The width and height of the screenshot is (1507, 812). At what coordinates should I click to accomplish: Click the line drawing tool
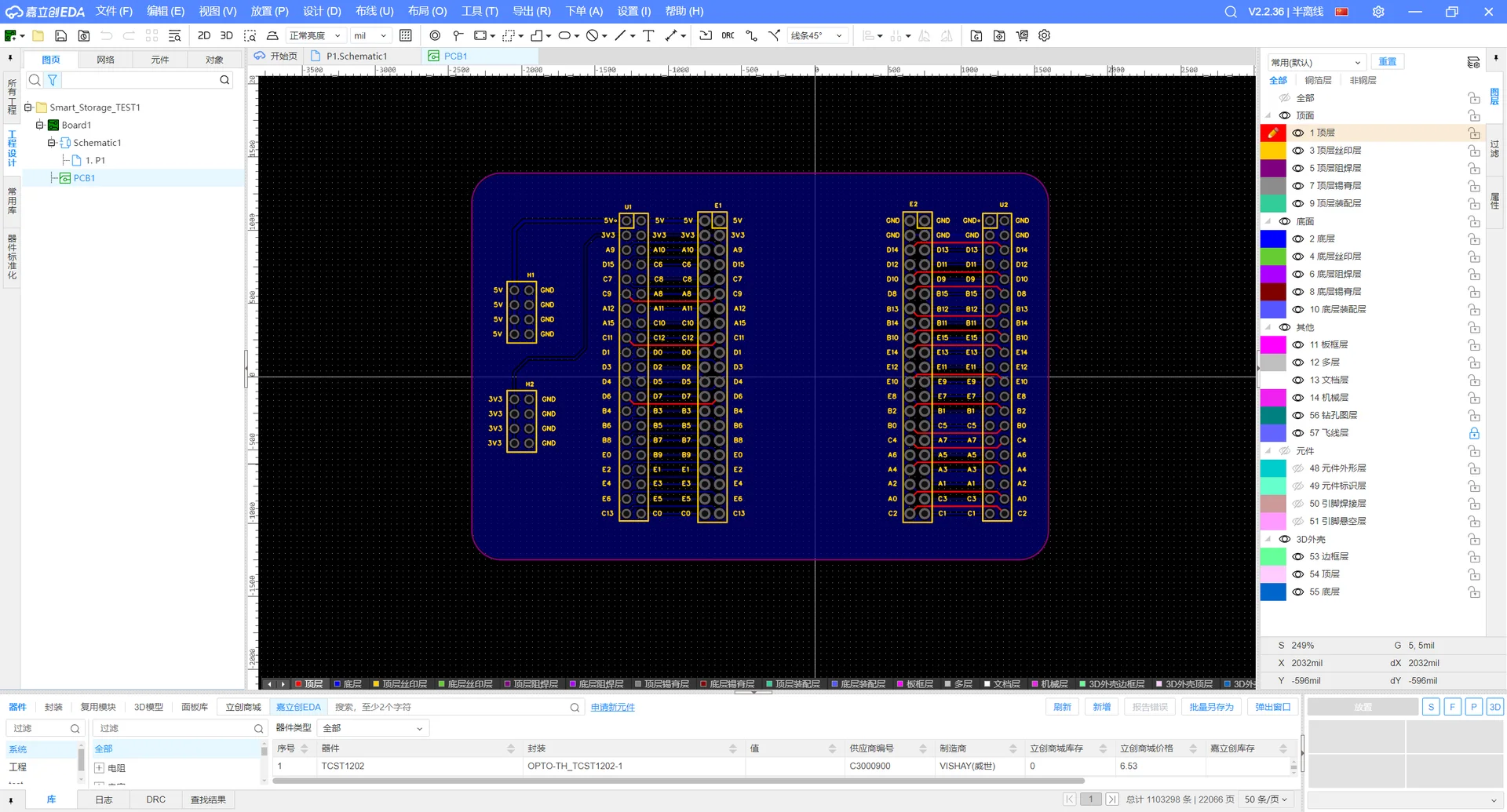(620, 36)
